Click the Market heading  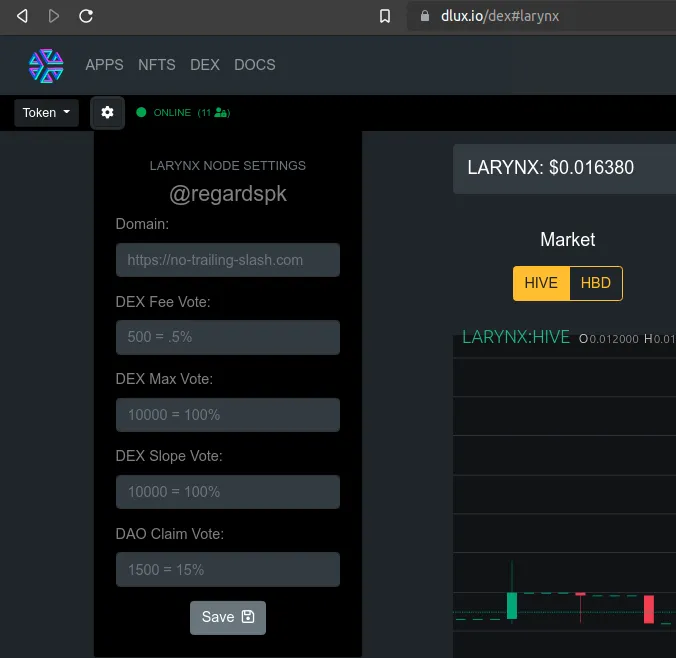567,239
